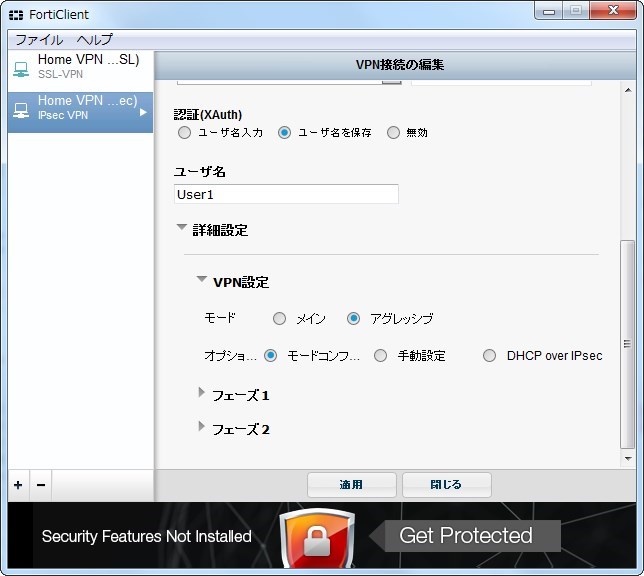This screenshot has width=644, height=576.
Task: Expand the フェーズ1 section
Action: 201,392
